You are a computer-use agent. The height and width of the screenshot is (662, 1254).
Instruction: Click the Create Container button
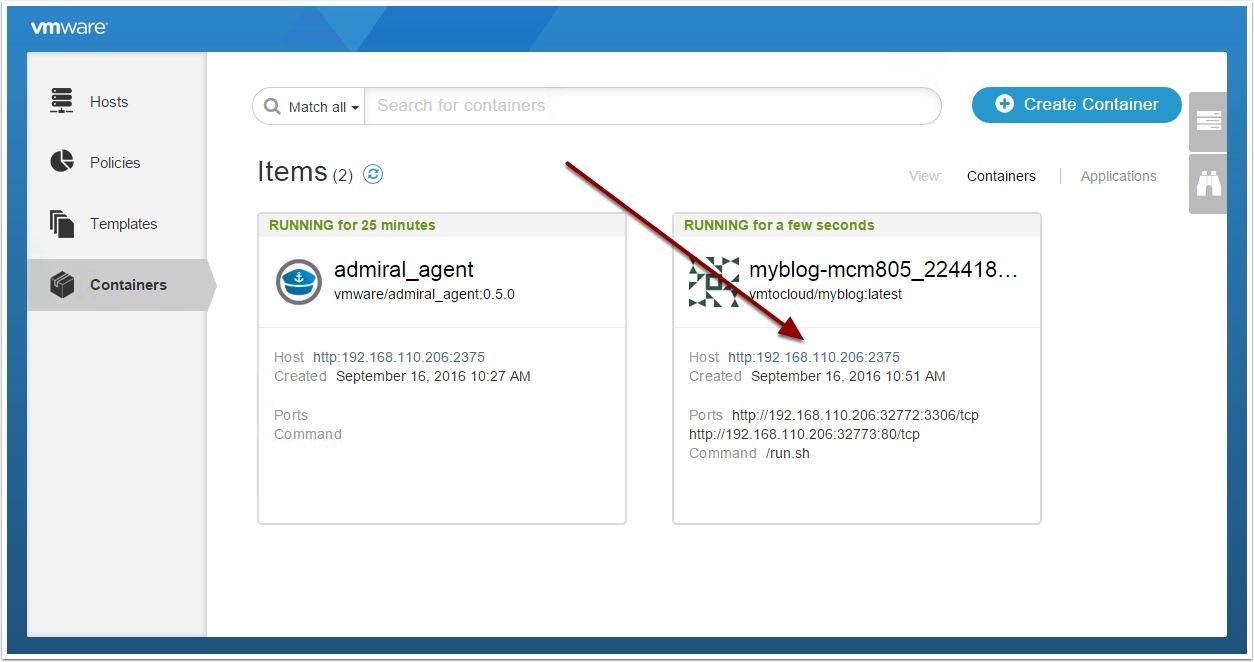(1077, 104)
